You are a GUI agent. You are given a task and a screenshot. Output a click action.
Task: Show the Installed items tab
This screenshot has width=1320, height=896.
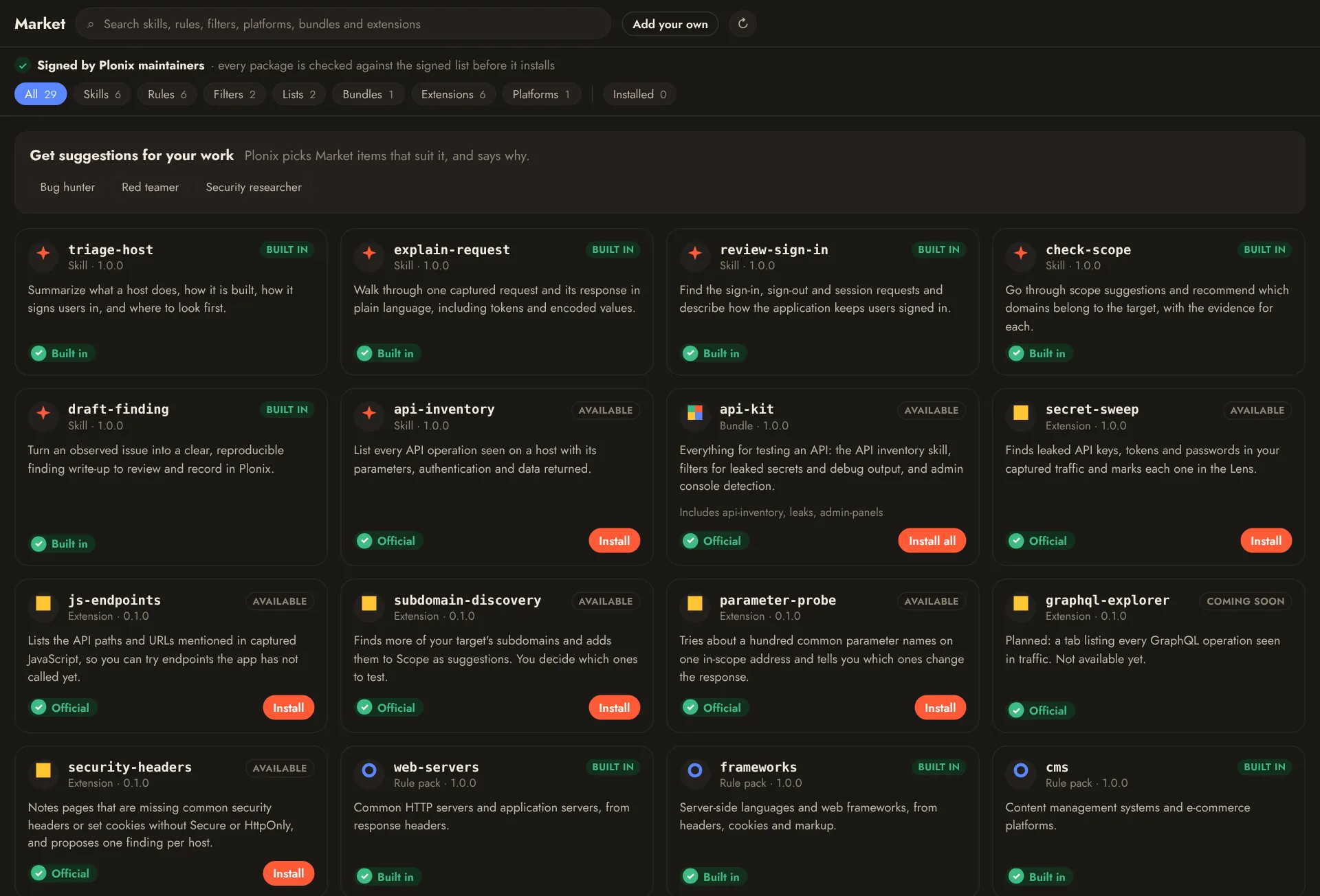[639, 94]
